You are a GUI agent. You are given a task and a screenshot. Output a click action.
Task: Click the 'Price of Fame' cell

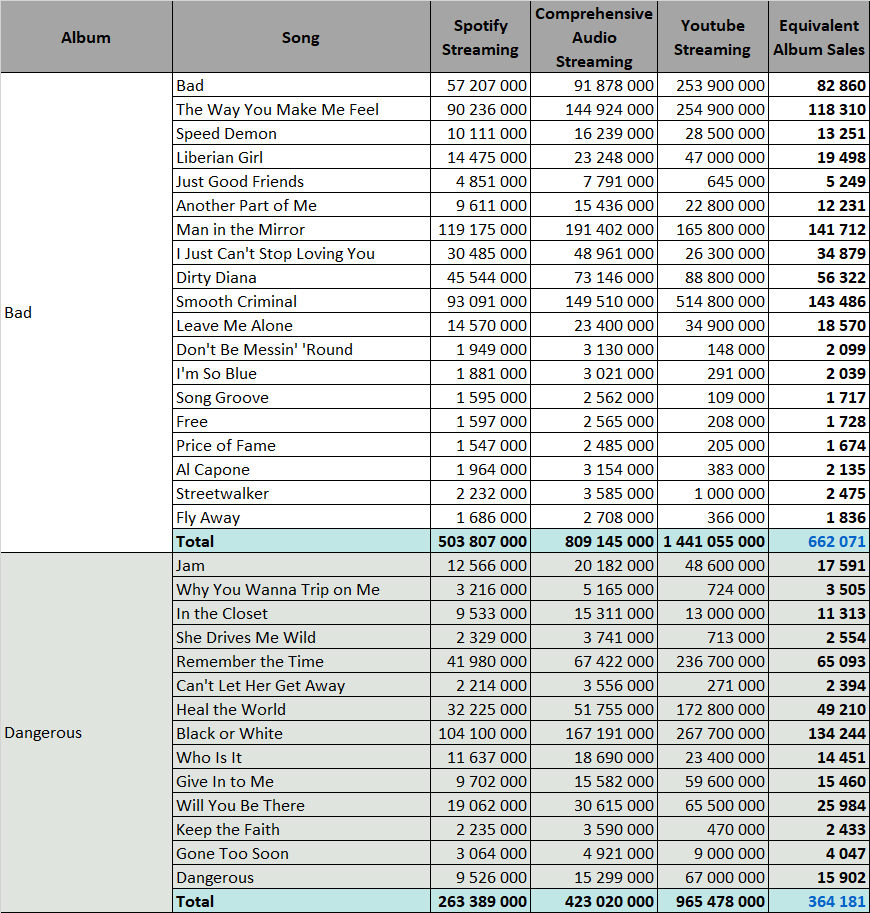[301, 445]
